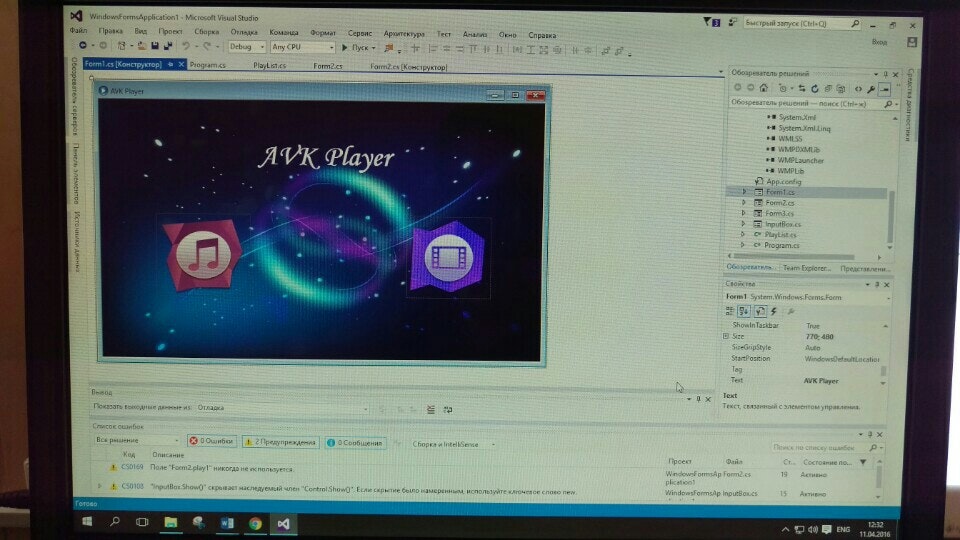Click the taskbar Search magnifier icon
This screenshot has height=540, width=960.
[x=114, y=522]
